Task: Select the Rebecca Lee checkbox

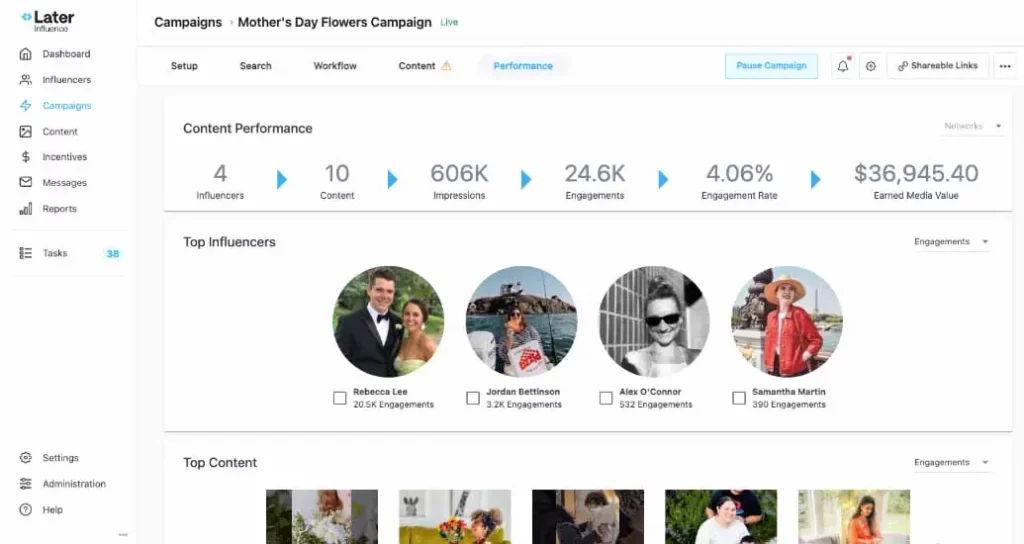Action: pos(340,398)
